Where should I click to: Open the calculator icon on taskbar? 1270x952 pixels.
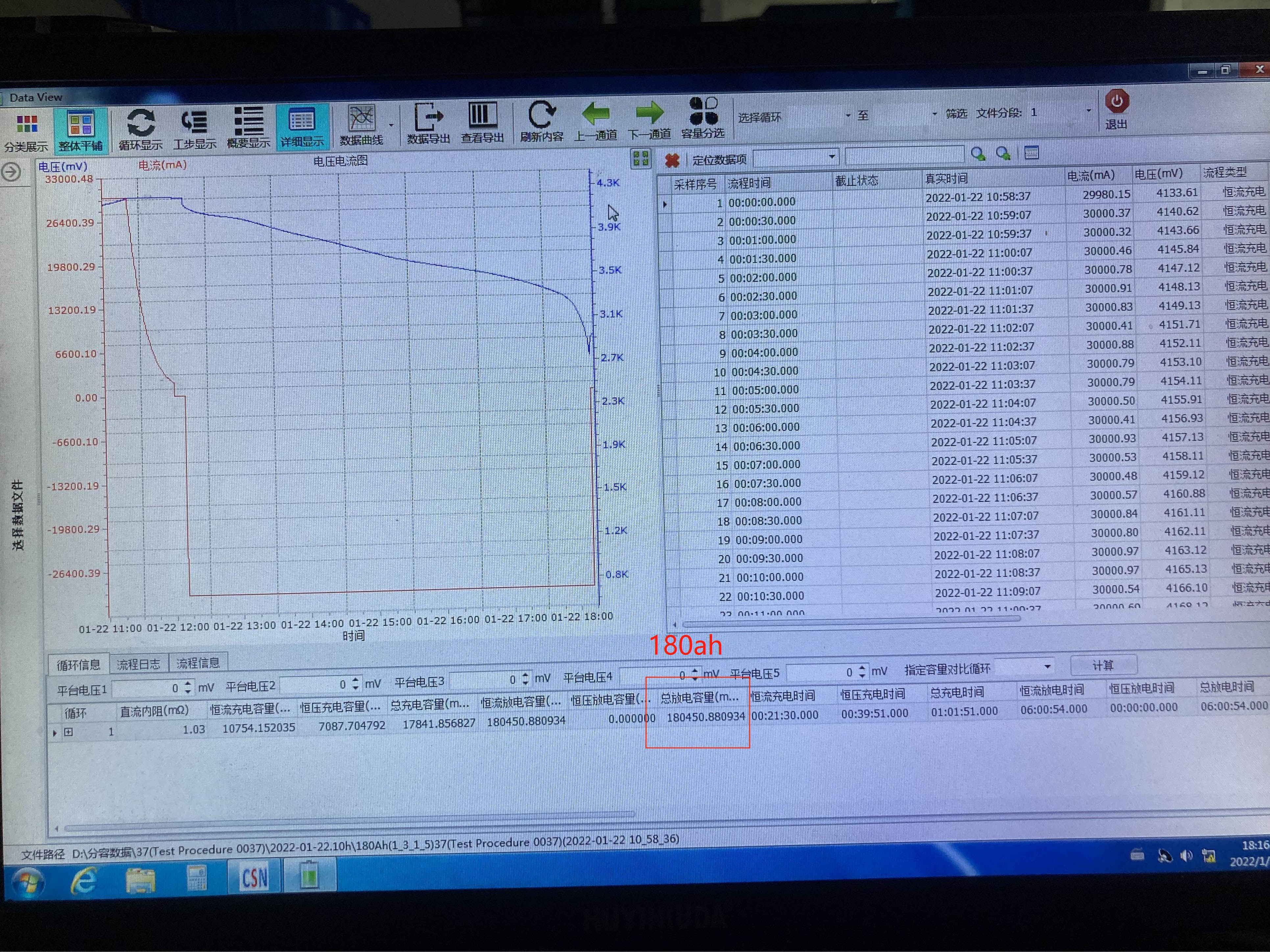click(x=197, y=878)
